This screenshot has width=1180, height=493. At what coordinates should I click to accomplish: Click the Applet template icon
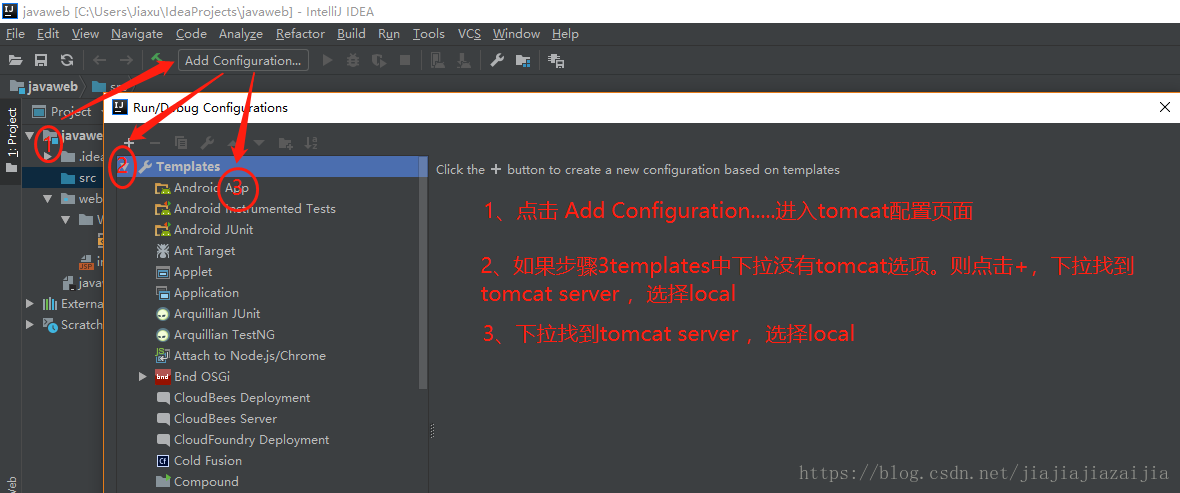tap(163, 272)
